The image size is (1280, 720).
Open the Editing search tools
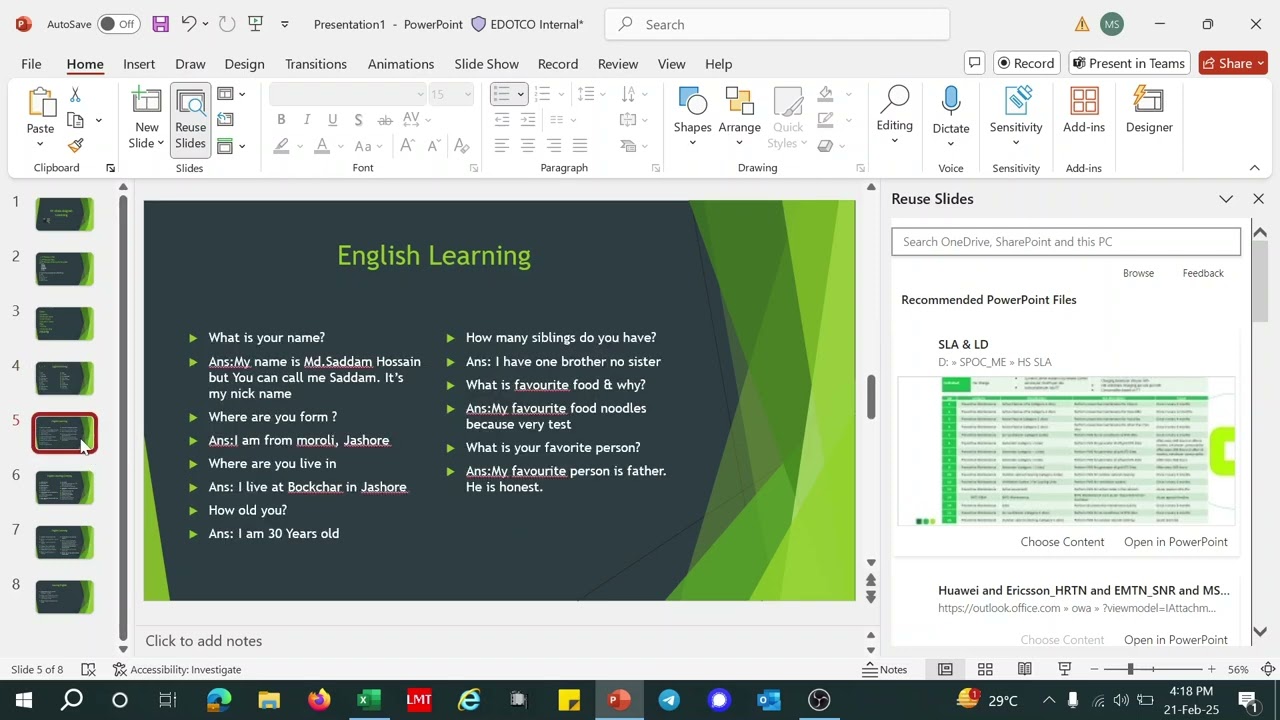click(894, 110)
